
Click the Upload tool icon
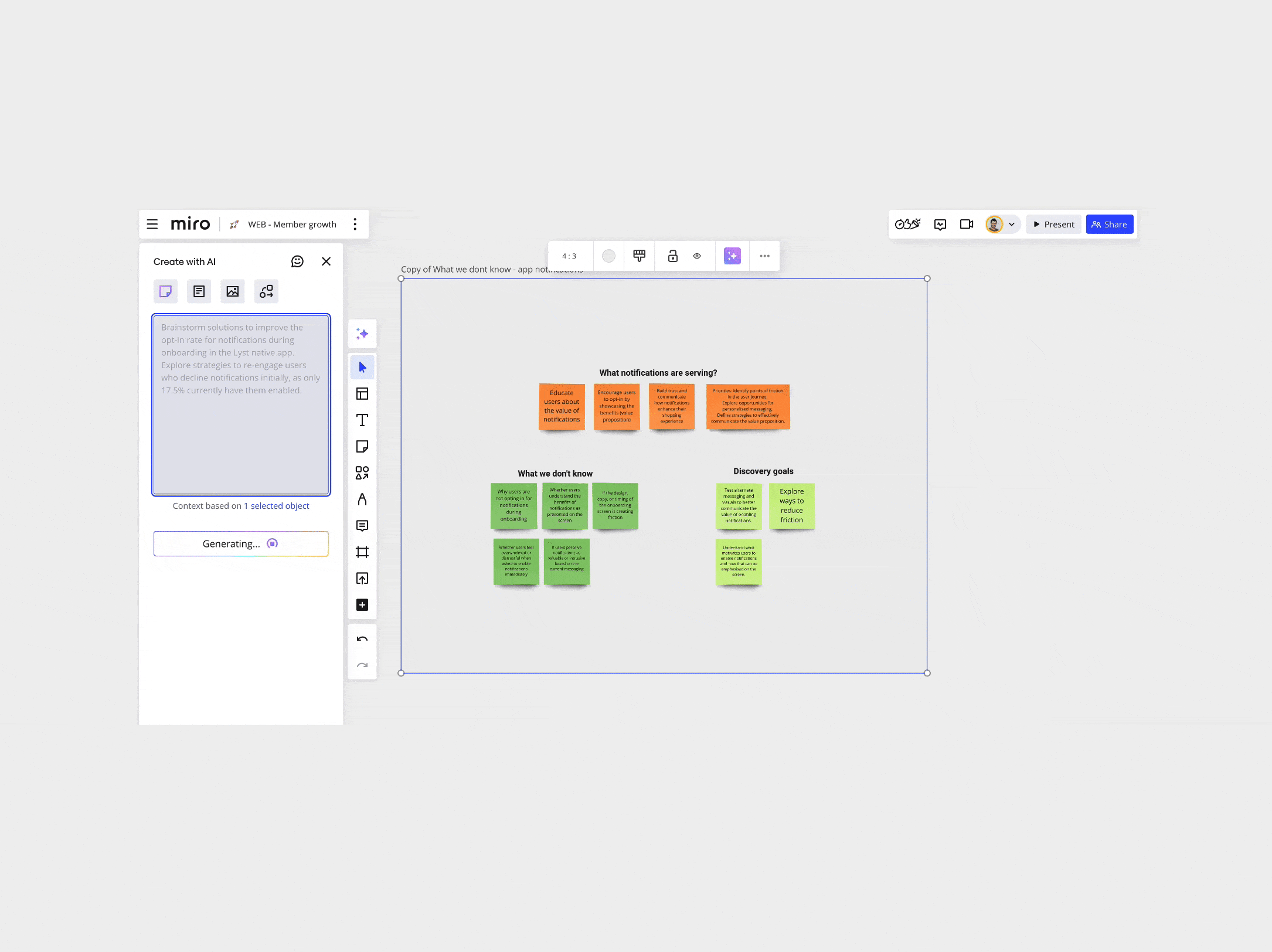click(362, 579)
